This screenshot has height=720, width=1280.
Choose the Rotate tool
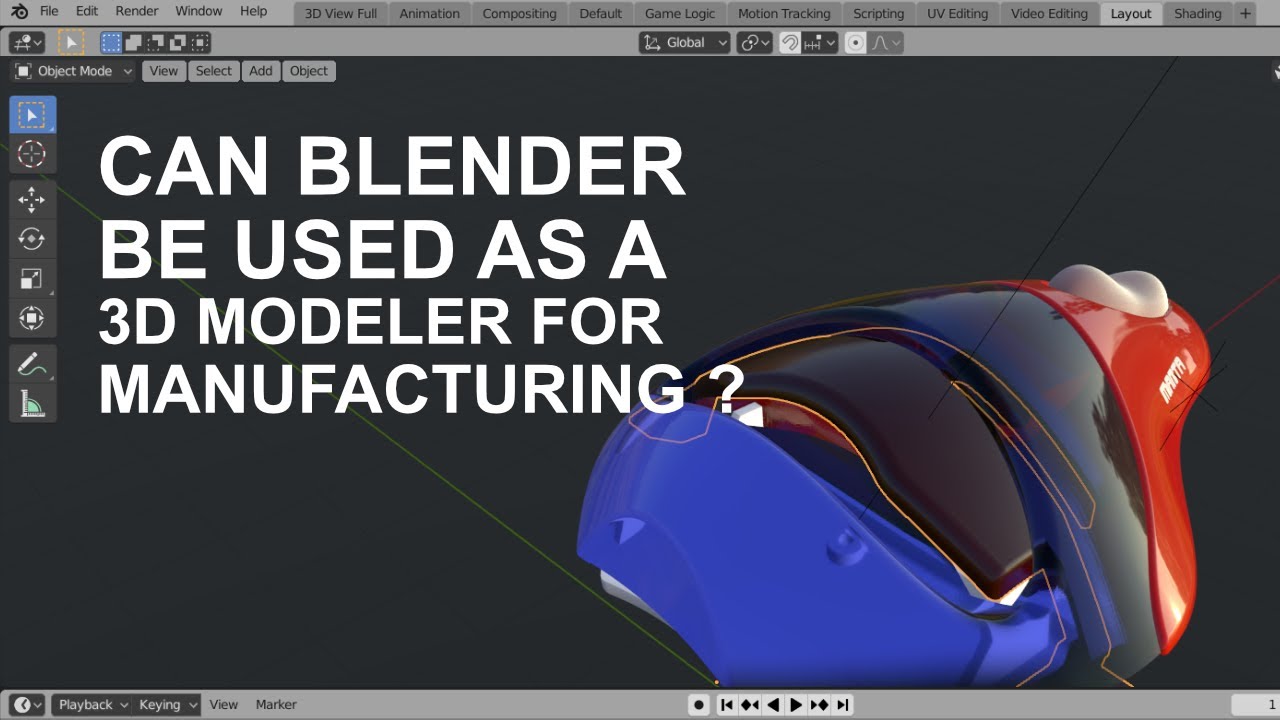coord(32,239)
